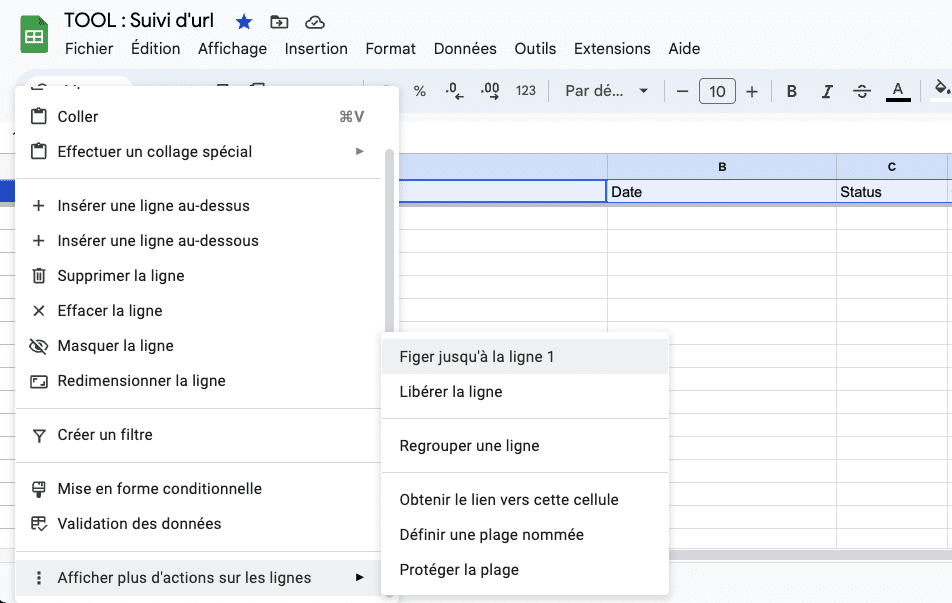
Task: Open the Extensions menu
Action: point(612,49)
